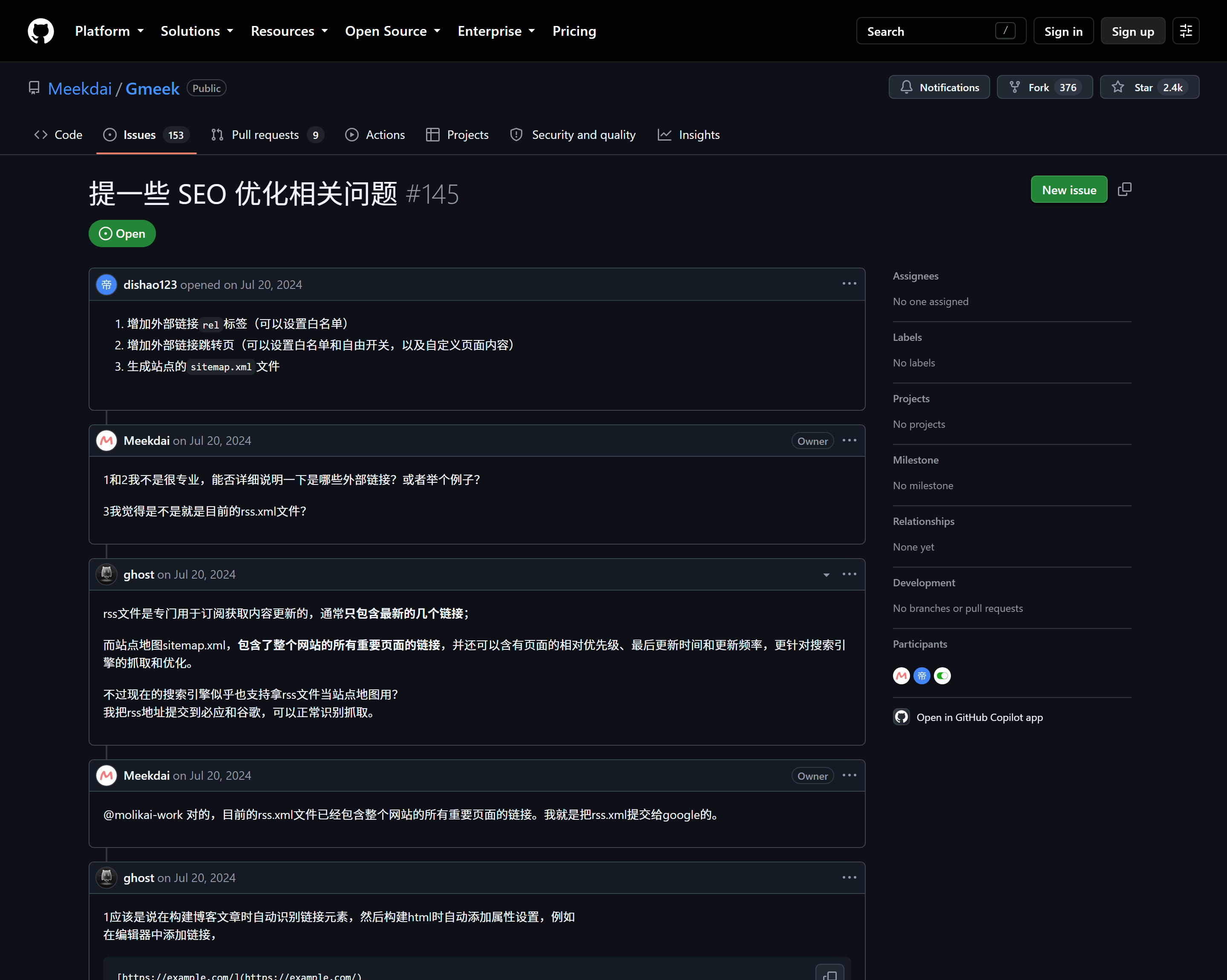Go to the Code tab
The width and height of the screenshot is (1227, 980).
pos(58,135)
